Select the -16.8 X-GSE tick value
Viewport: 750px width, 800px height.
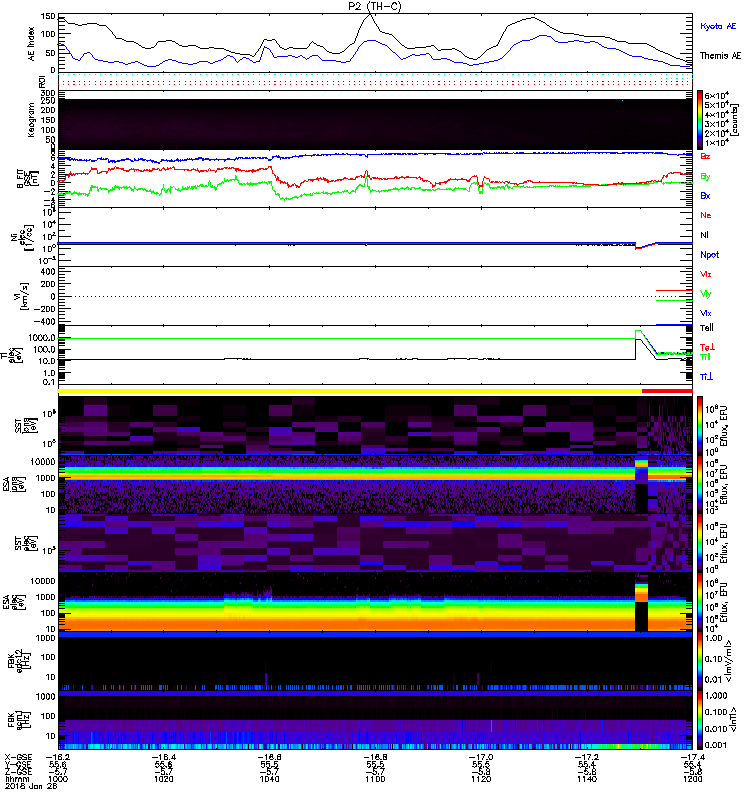pos(375,757)
